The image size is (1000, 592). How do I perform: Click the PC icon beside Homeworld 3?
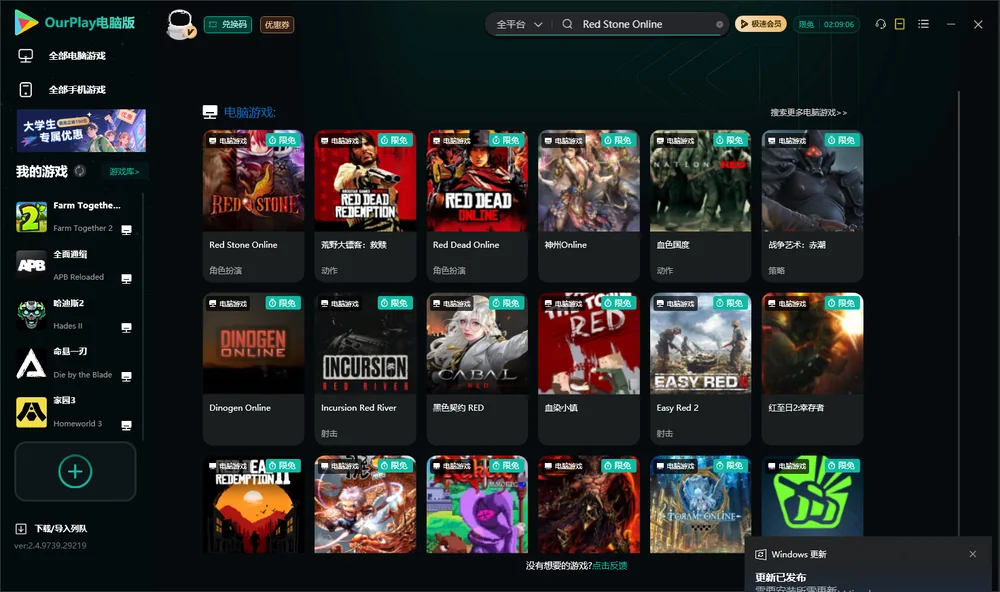pos(126,425)
